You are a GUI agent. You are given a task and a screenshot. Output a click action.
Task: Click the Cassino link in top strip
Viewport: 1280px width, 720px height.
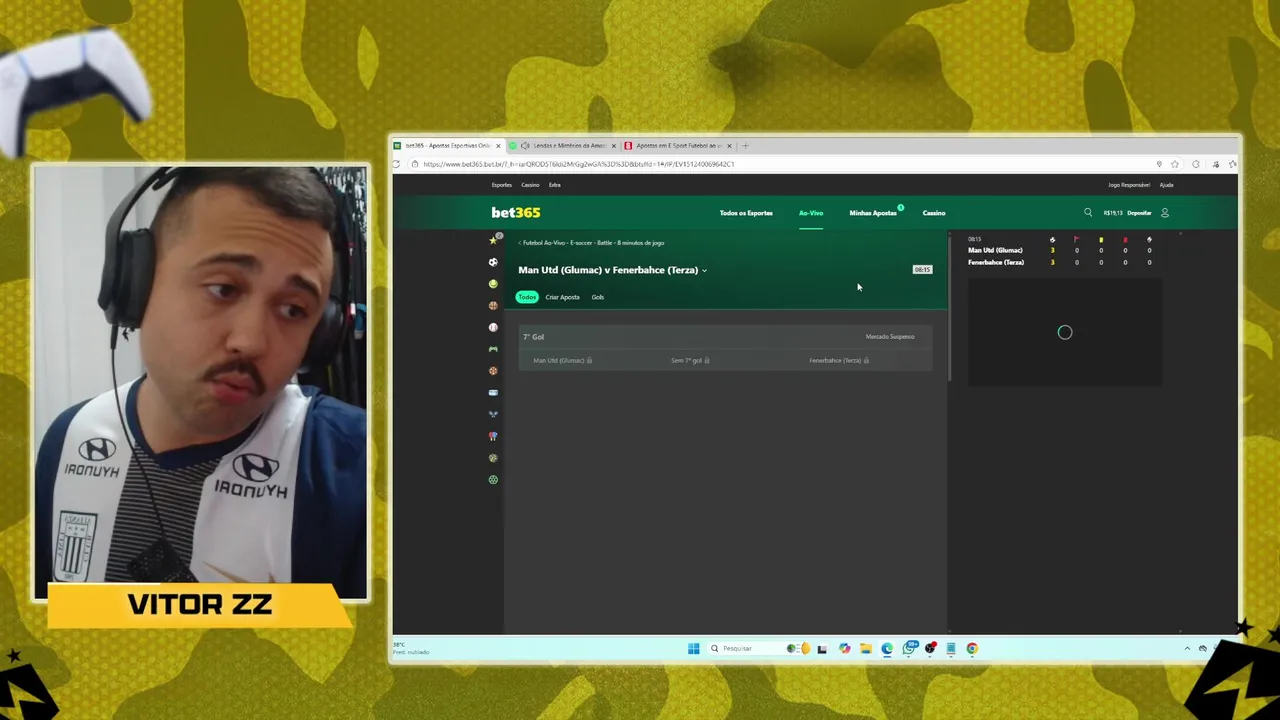530,185
